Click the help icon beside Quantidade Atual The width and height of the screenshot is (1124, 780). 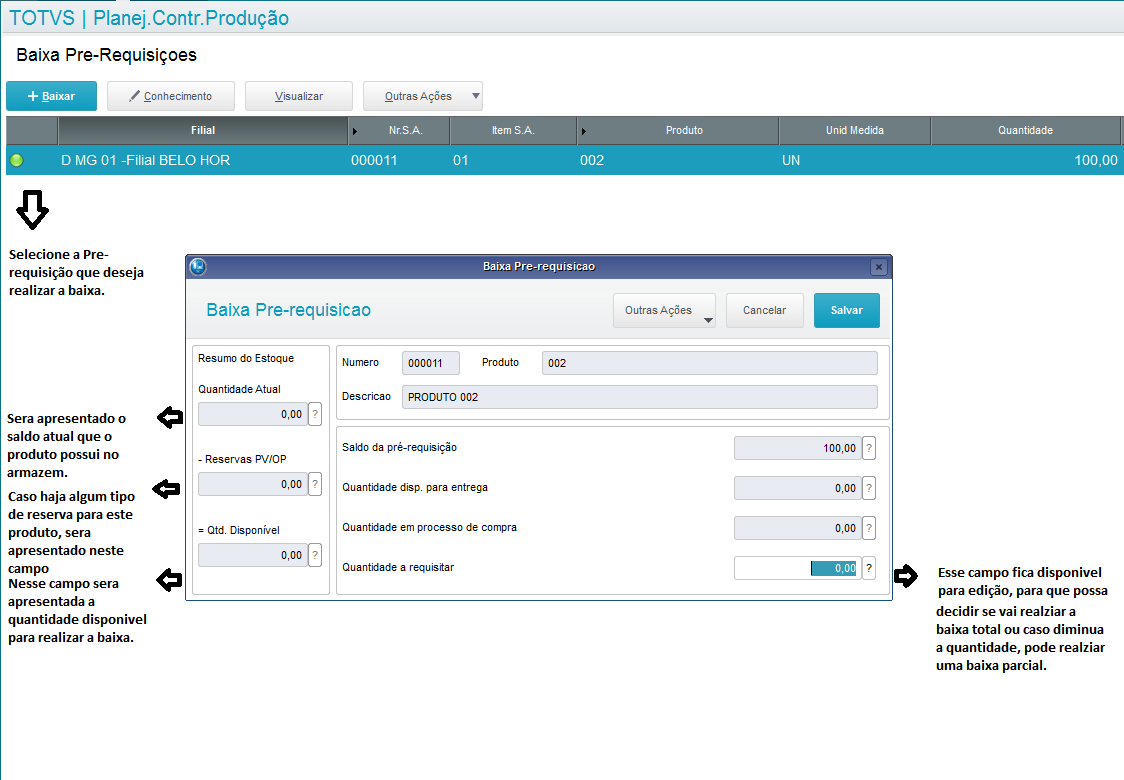pyautogui.click(x=315, y=414)
